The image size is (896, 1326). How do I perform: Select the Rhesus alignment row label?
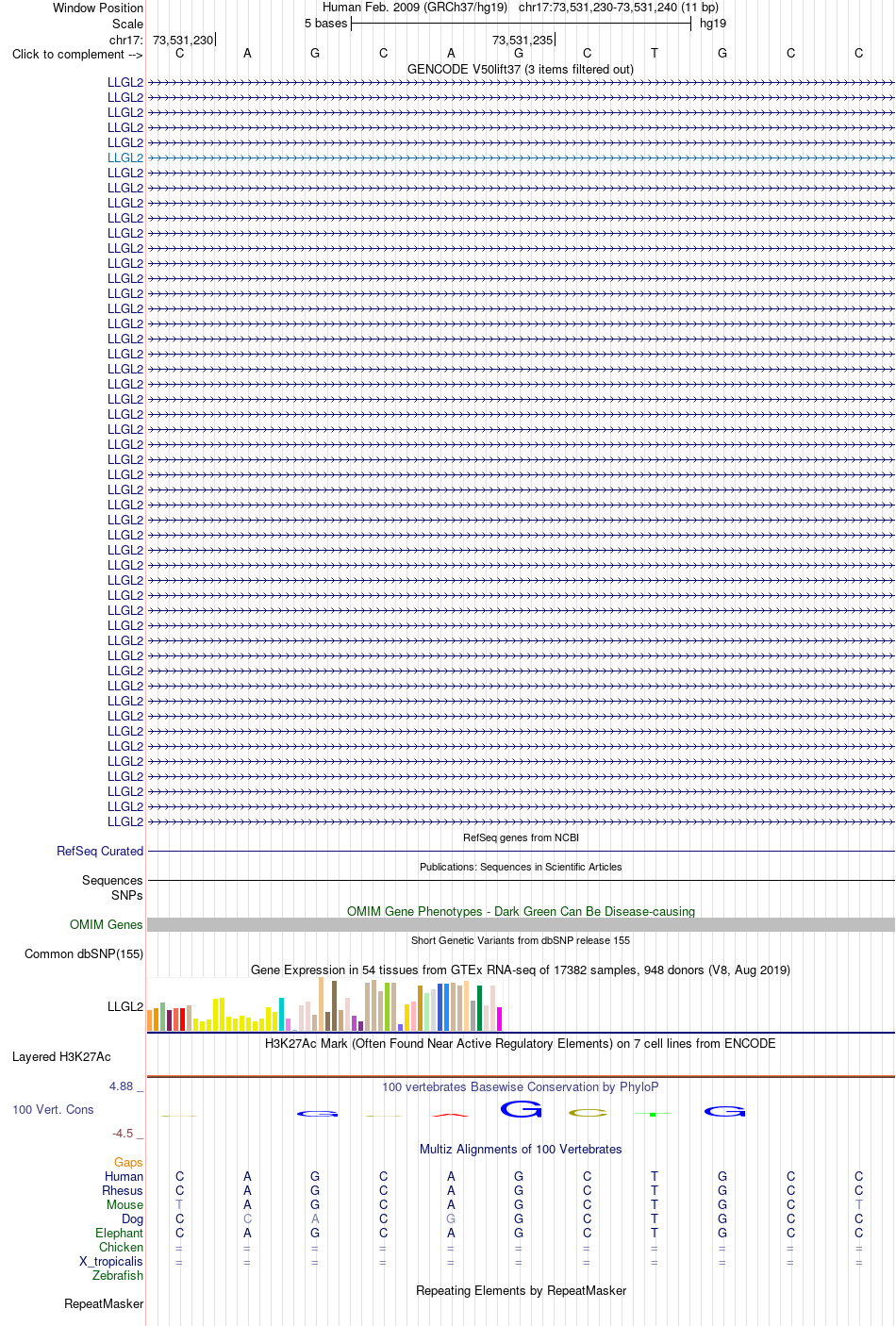(123, 1190)
